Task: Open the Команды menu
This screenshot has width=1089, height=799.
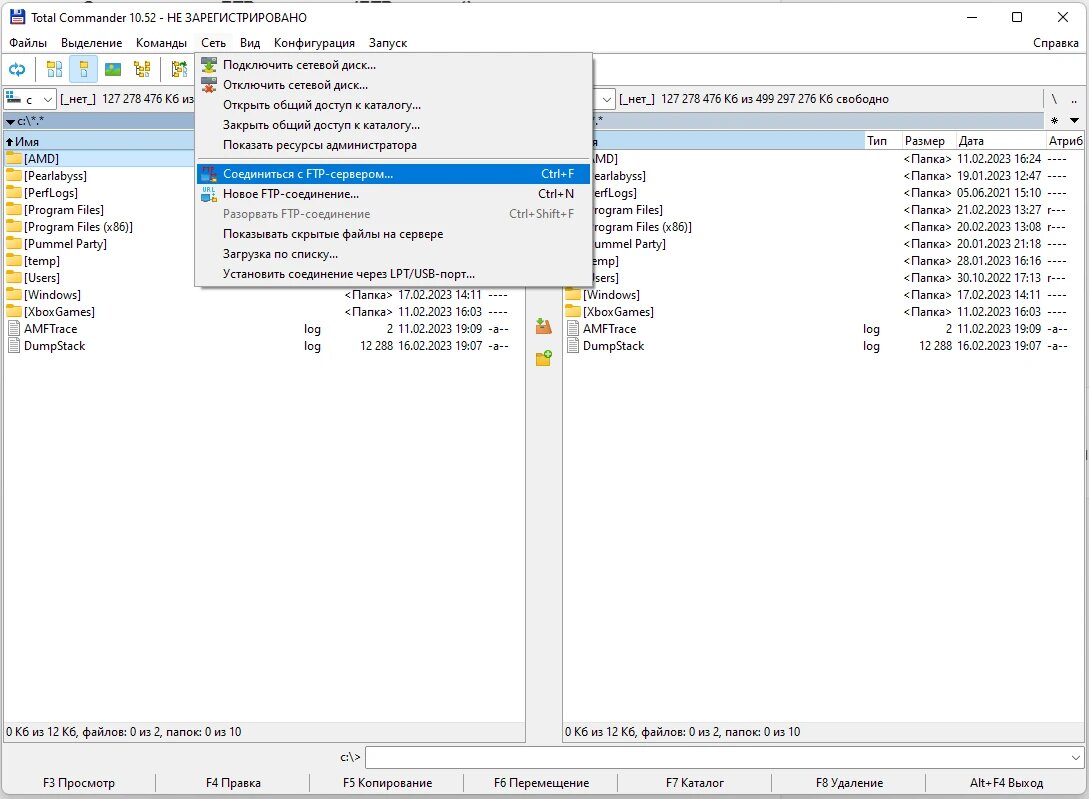Action: (161, 42)
